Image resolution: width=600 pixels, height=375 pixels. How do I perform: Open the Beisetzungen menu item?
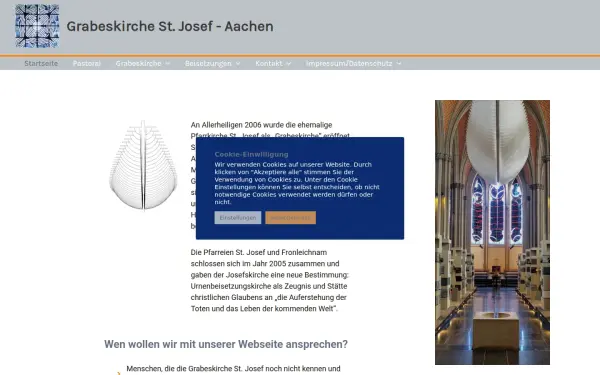point(208,64)
